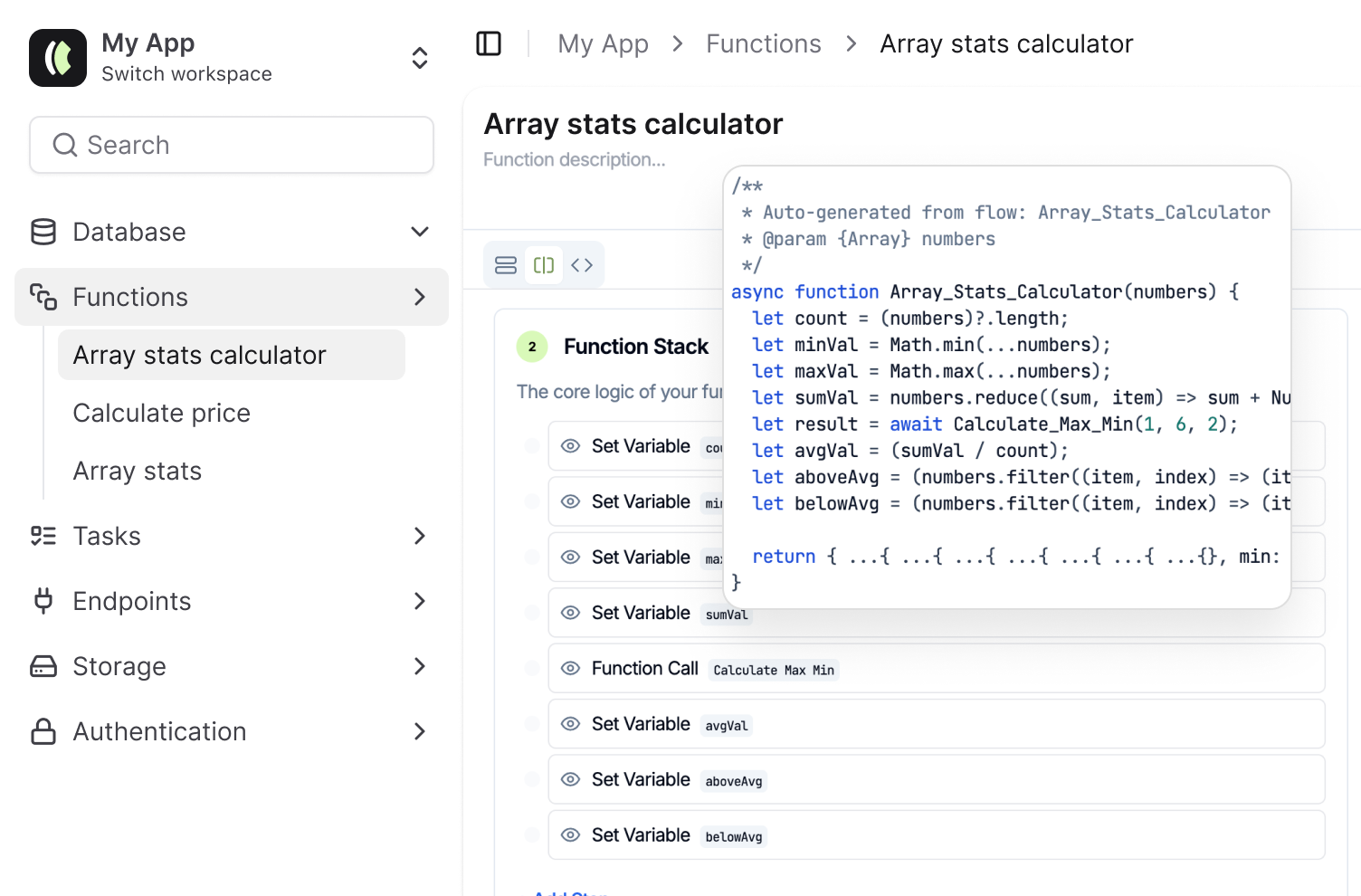1361x896 pixels.
Task: Click Database in the sidebar
Action: [x=129, y=232]
